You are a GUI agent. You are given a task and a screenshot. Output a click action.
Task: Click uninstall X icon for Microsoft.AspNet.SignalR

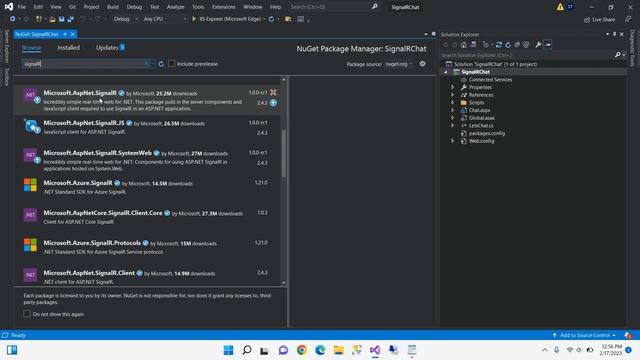coord(273,93)
